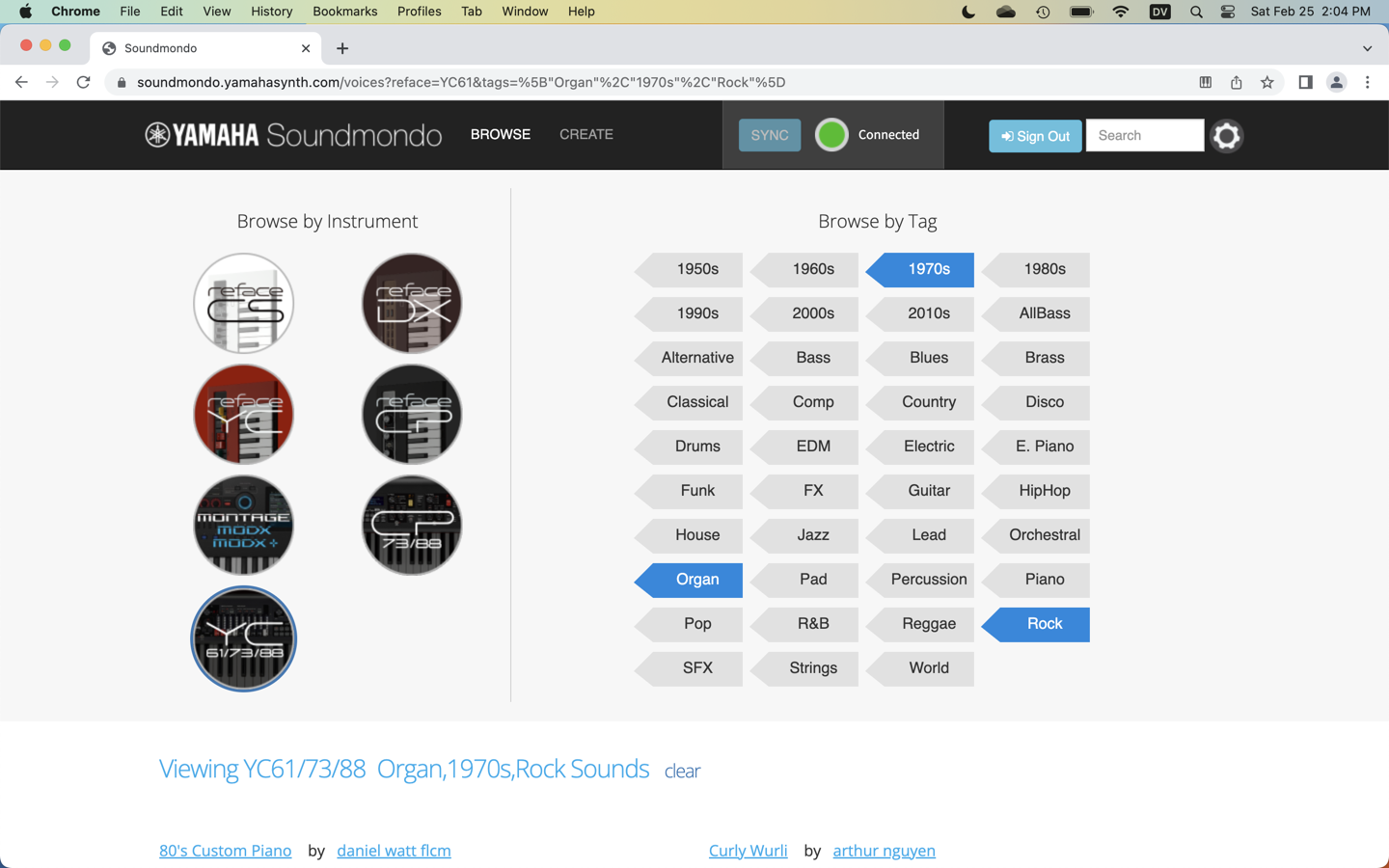Viewport: 1389px width, 868px height.
Task: Deselect the Organ tag filter
Action: click(697, 579)
